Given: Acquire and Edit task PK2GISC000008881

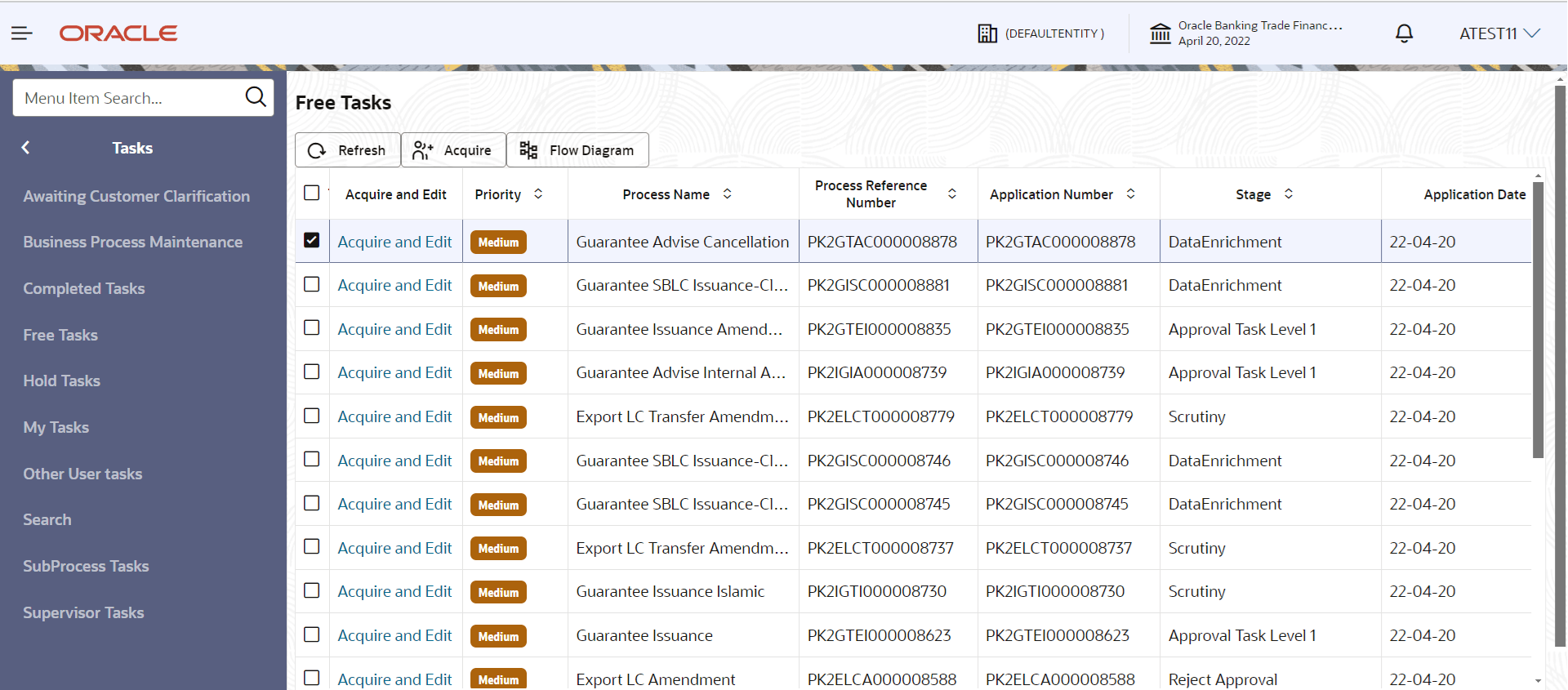Looking at the screenshot, I should 394,285.
